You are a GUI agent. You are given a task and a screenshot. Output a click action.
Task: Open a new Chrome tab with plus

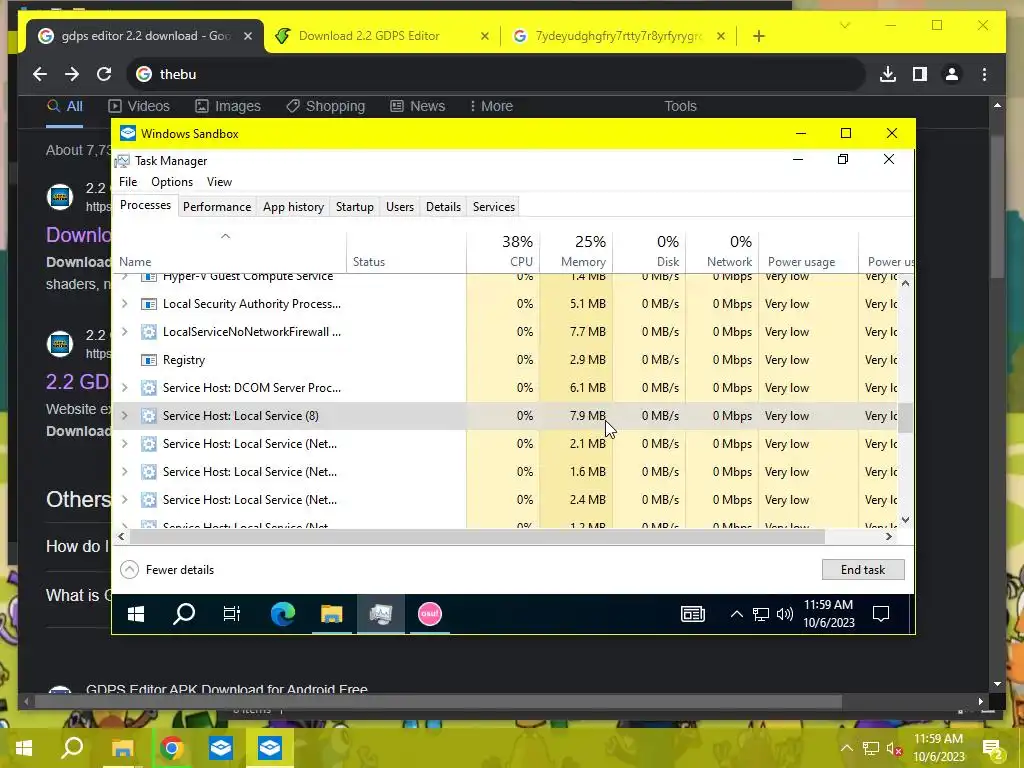(758, 36)
